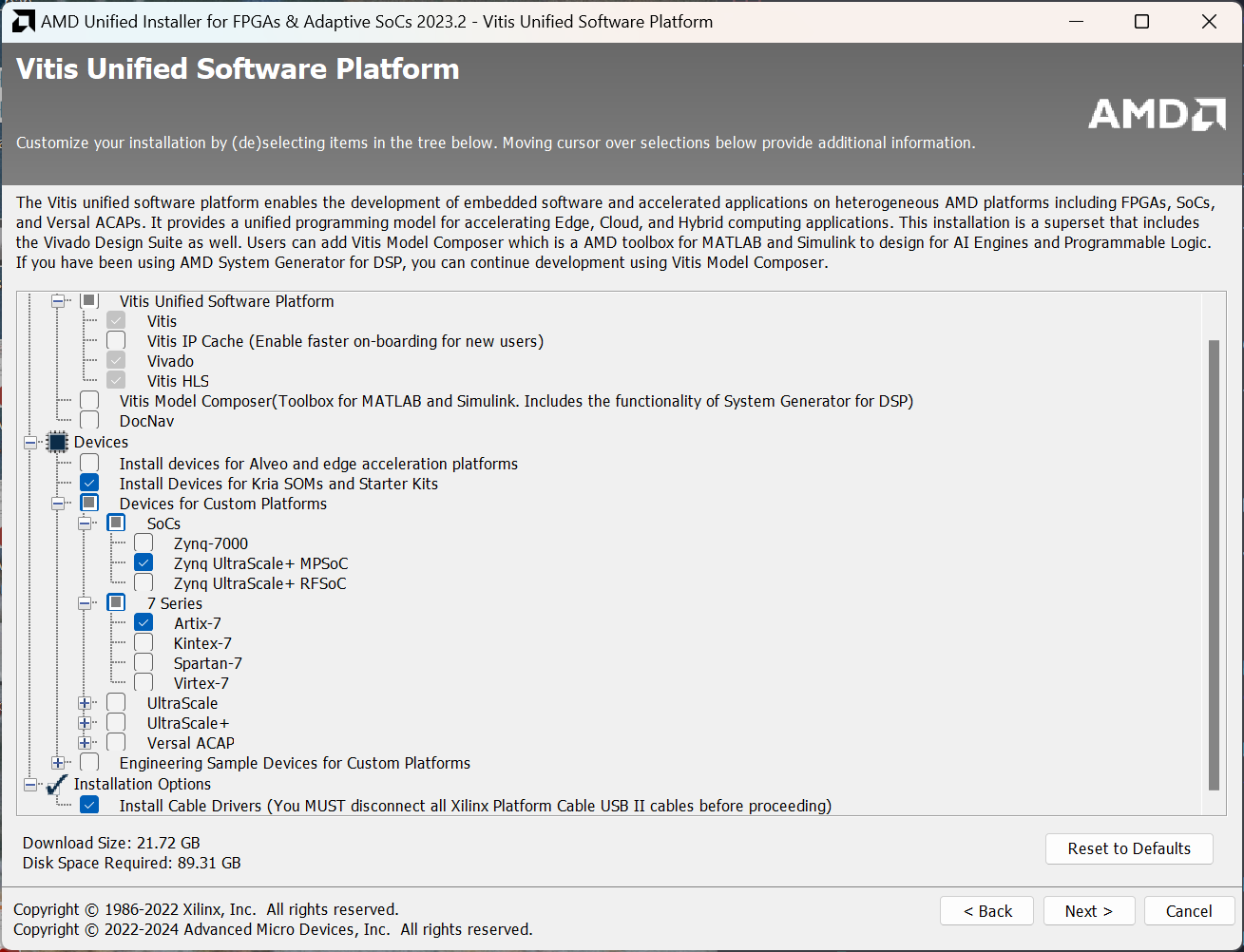Disable Install Cable Drivers option
1244x952 pixels.
coord(89,806)
